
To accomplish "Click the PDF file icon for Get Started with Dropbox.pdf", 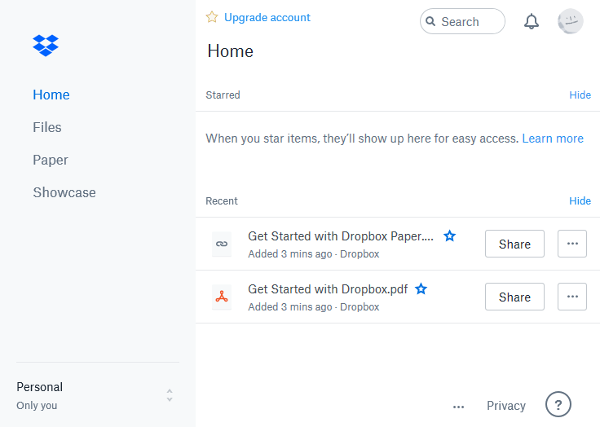I will coord(222,297).
